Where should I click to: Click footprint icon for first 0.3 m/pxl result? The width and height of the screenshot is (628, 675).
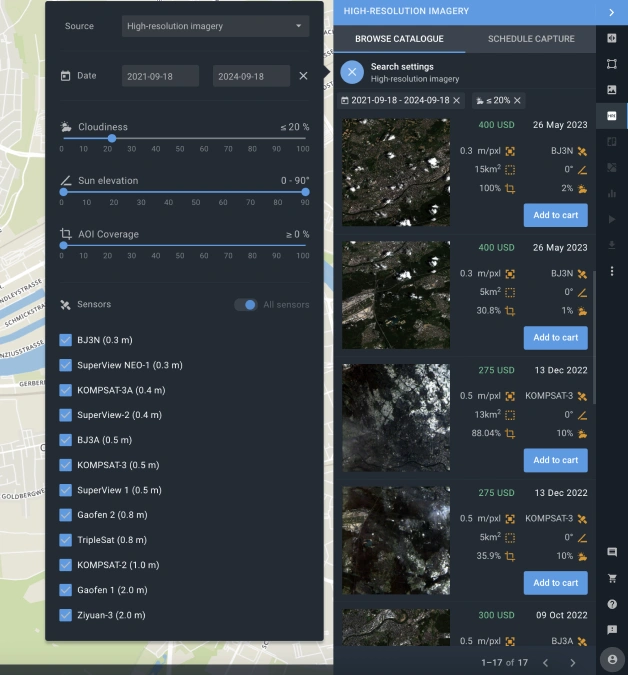510,151
